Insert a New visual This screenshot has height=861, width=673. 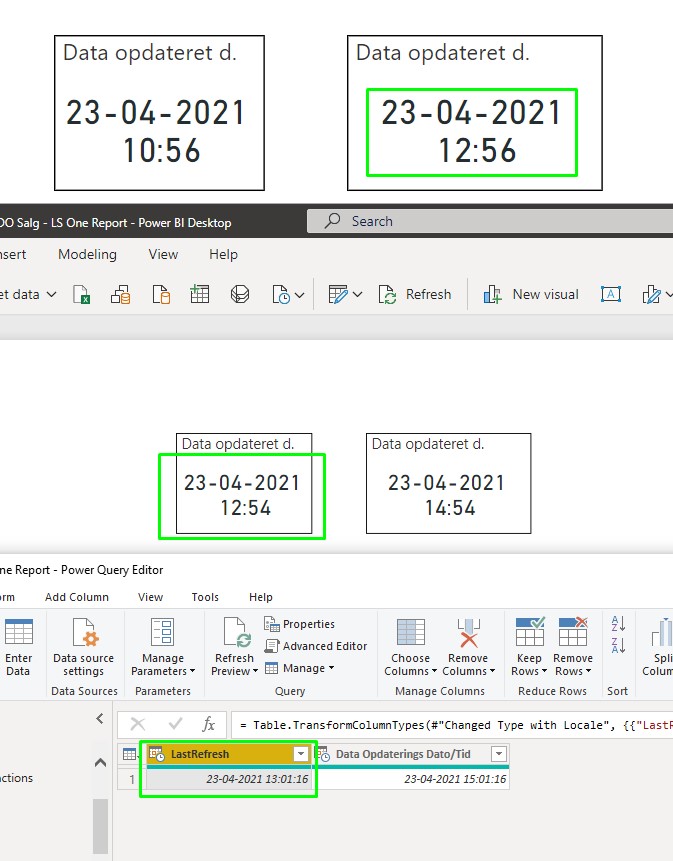(531, 295)
